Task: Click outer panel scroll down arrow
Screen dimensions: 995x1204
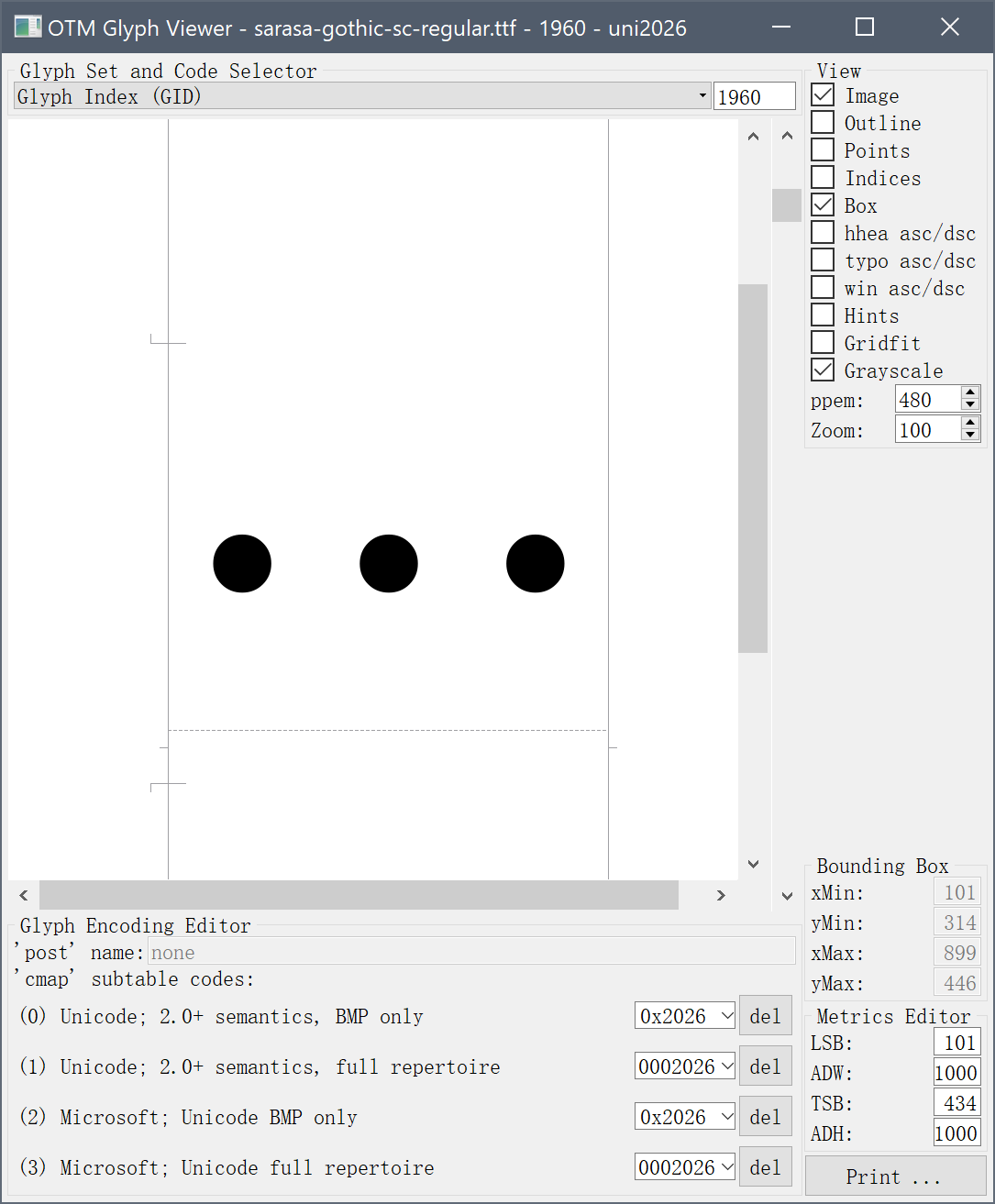Action: [787, 896]
